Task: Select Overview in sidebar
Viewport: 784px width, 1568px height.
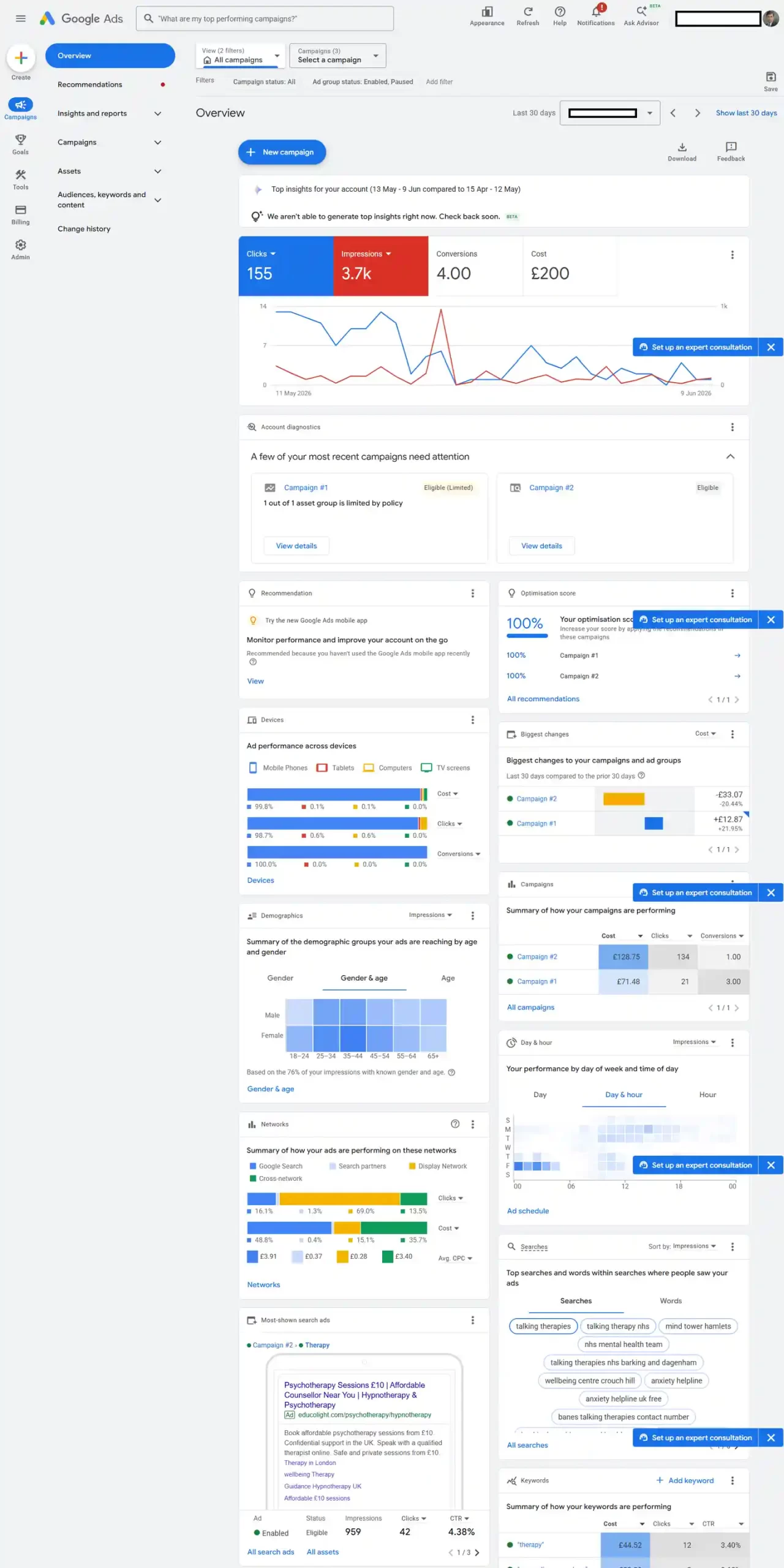Action: (x=110, y=56)
